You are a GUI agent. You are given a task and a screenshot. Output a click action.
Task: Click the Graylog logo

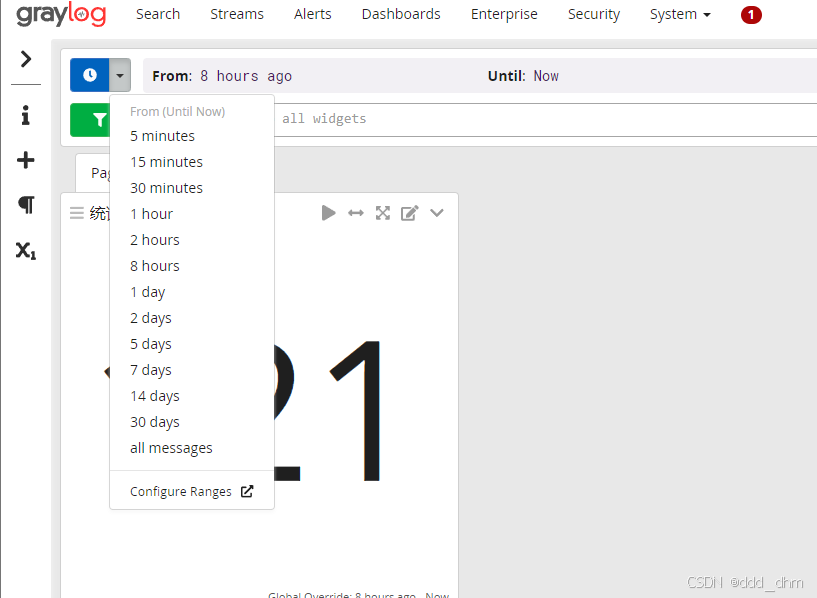point(61,14)
